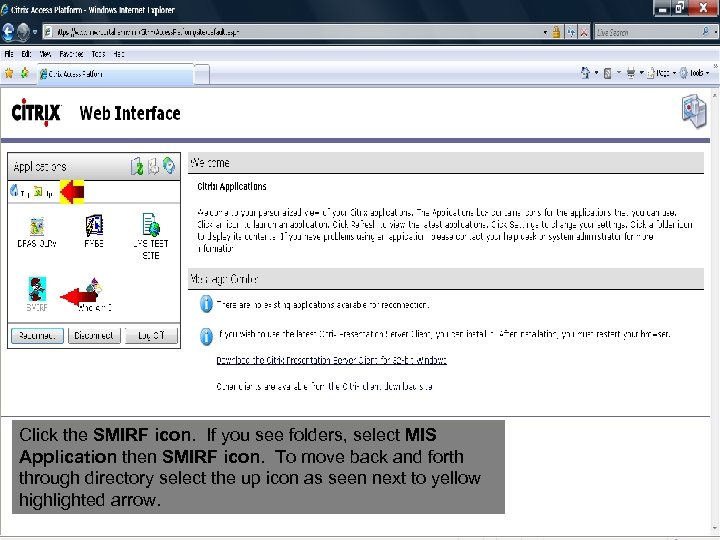Open the View menu
Image resolution: width=720 pixels, height=540 pixels.
click(45, 54)
